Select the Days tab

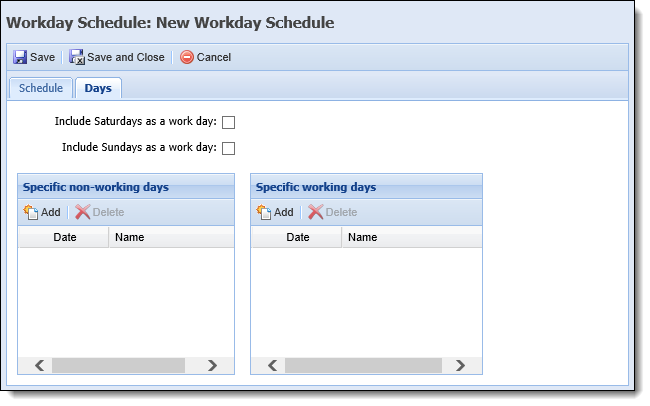[98, 88]
